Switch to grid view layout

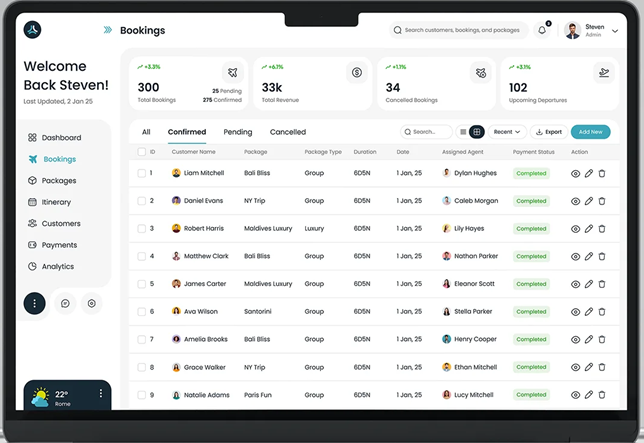477,132
